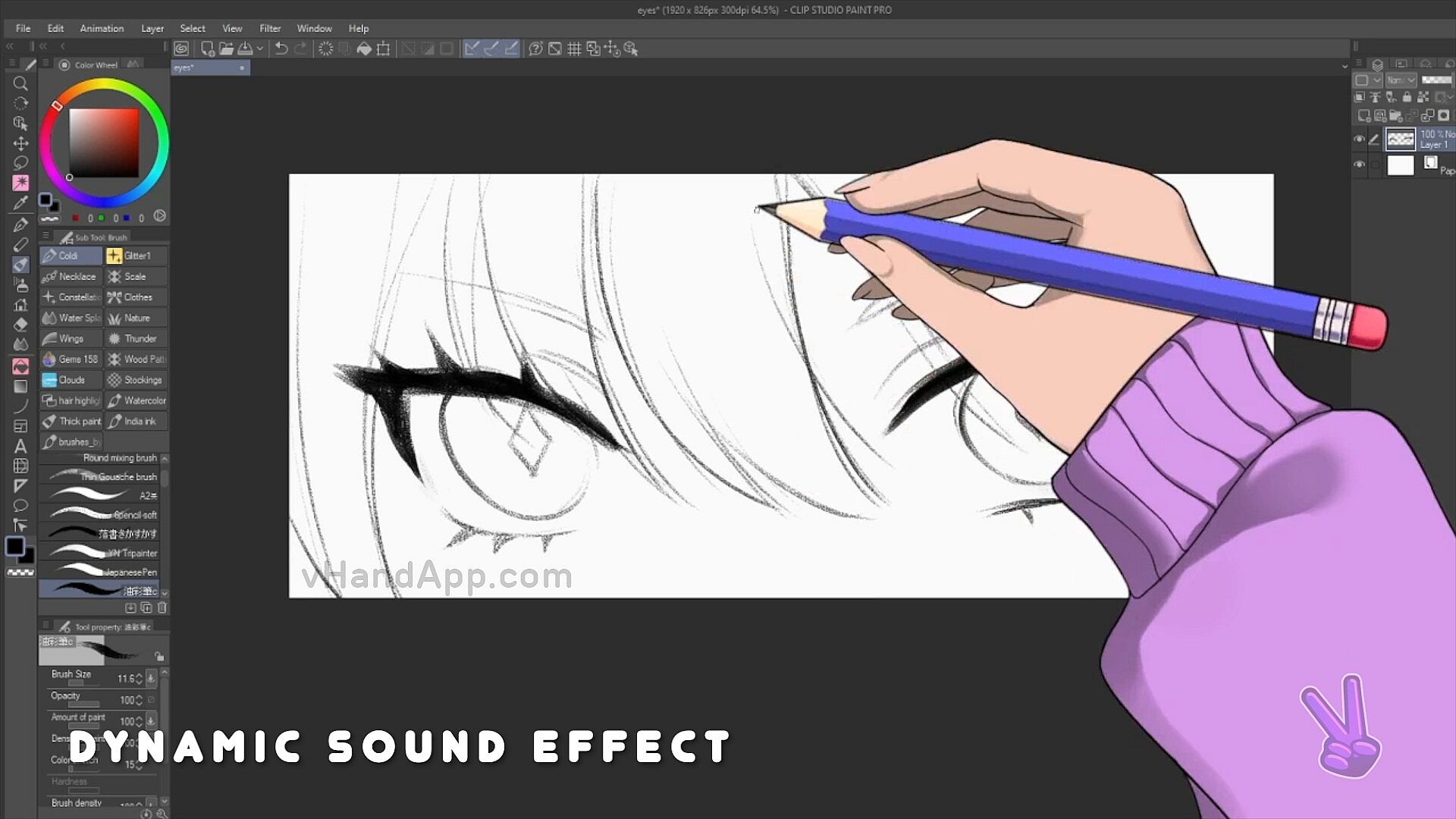Click the Open file folder icon
Screen dimensions: 1456x819
[226, 49]
